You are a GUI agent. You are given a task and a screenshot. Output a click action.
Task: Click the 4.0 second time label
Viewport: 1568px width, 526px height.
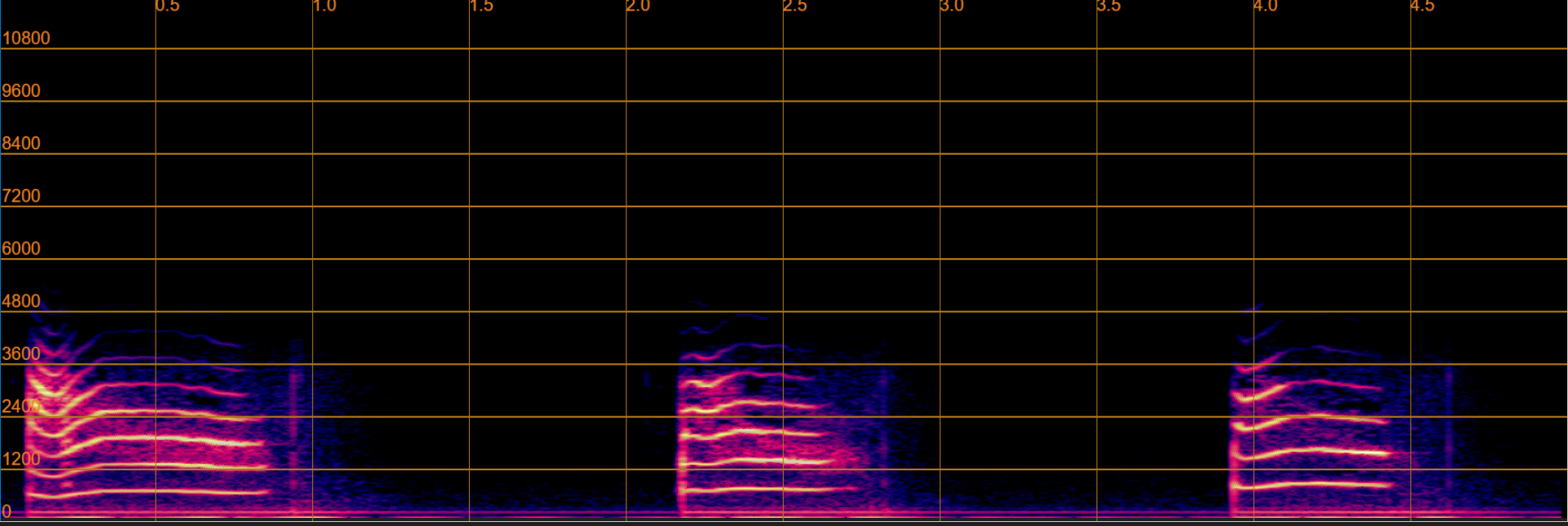[1265, 6]
